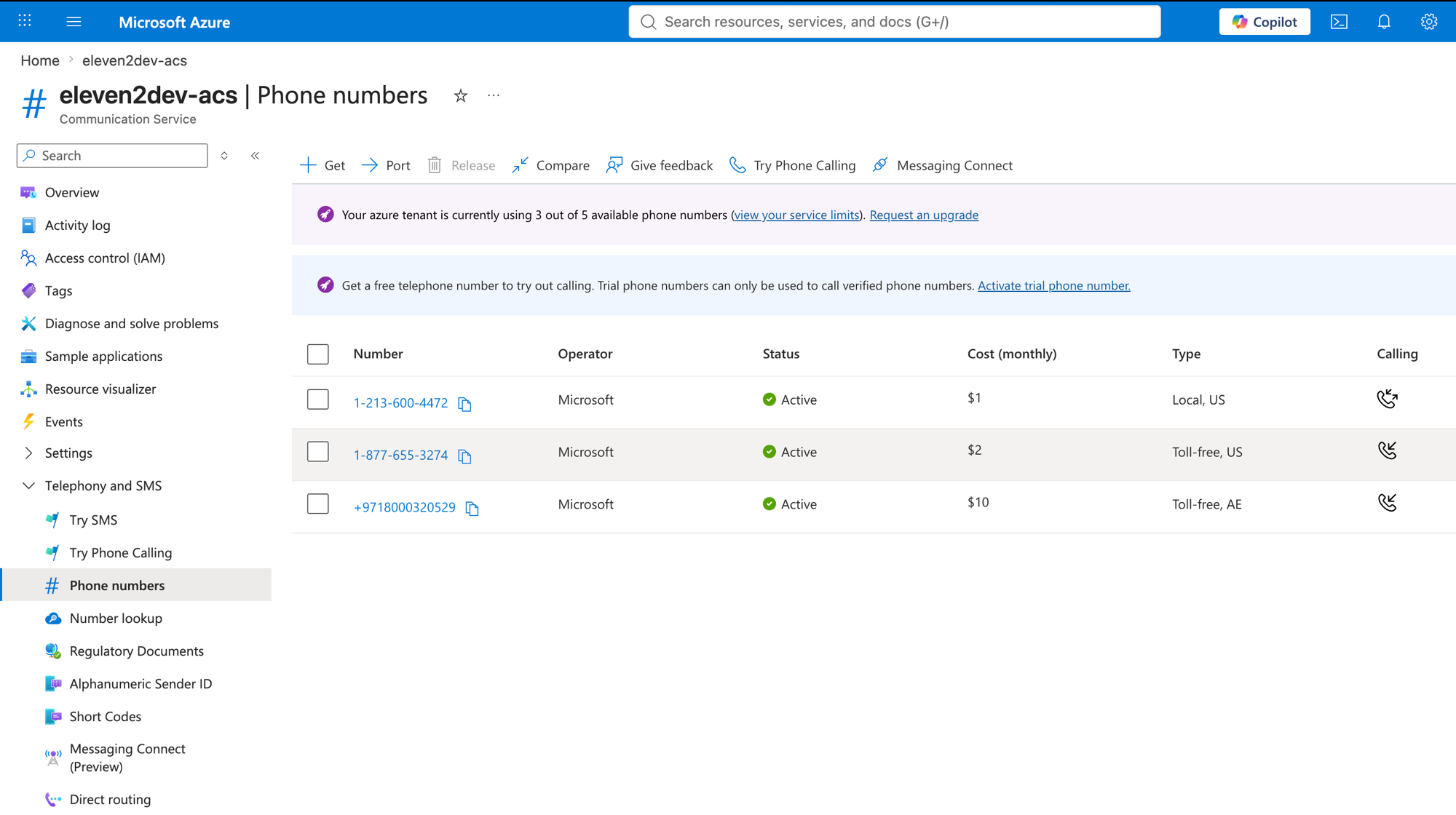Screen dimensions: 1456x815
Task: Open portal settings gear
Action: click(x=1428, y=22)
